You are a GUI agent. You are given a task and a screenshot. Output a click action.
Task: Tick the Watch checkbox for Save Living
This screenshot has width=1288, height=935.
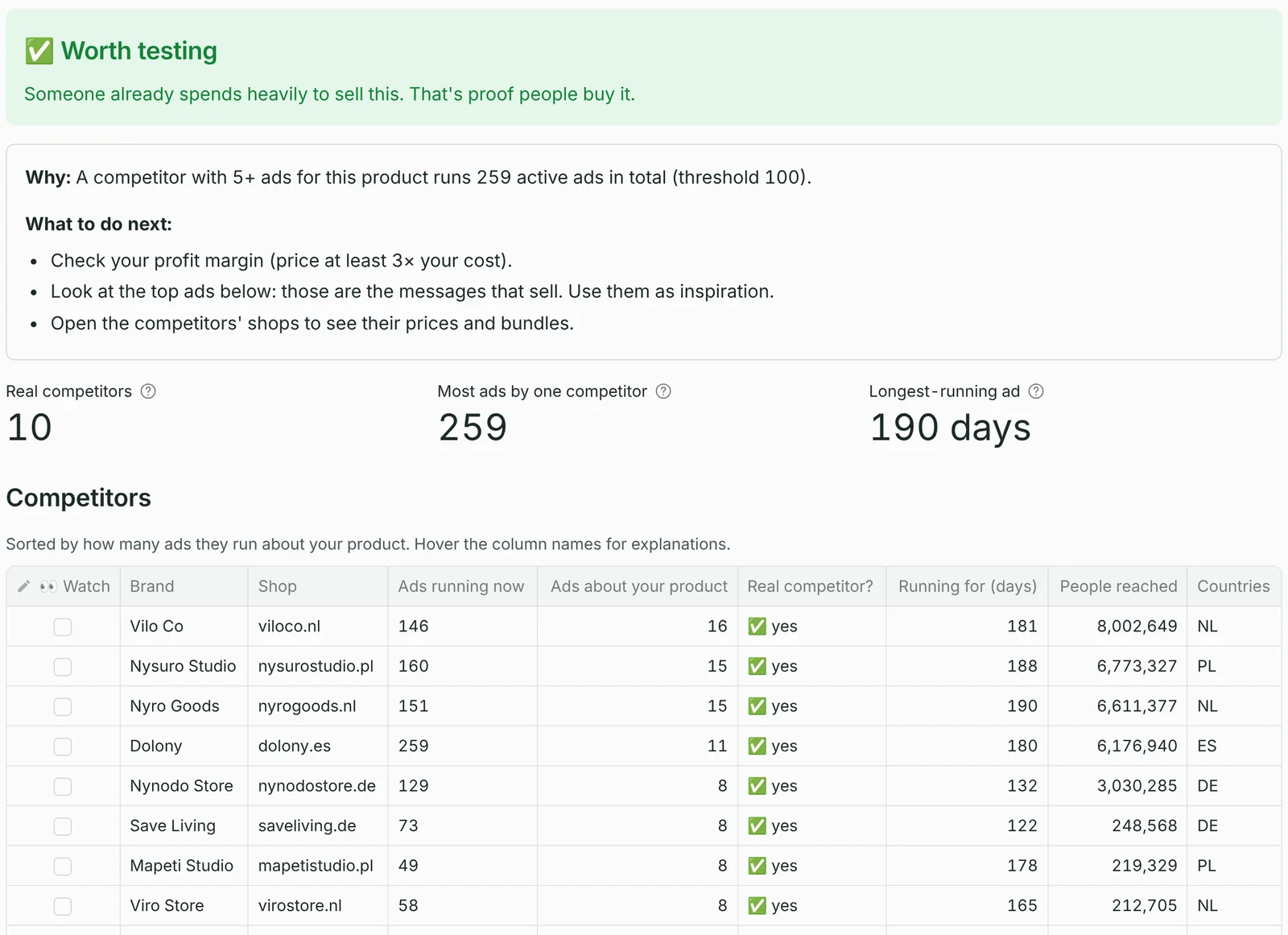(x=63, y=826)
